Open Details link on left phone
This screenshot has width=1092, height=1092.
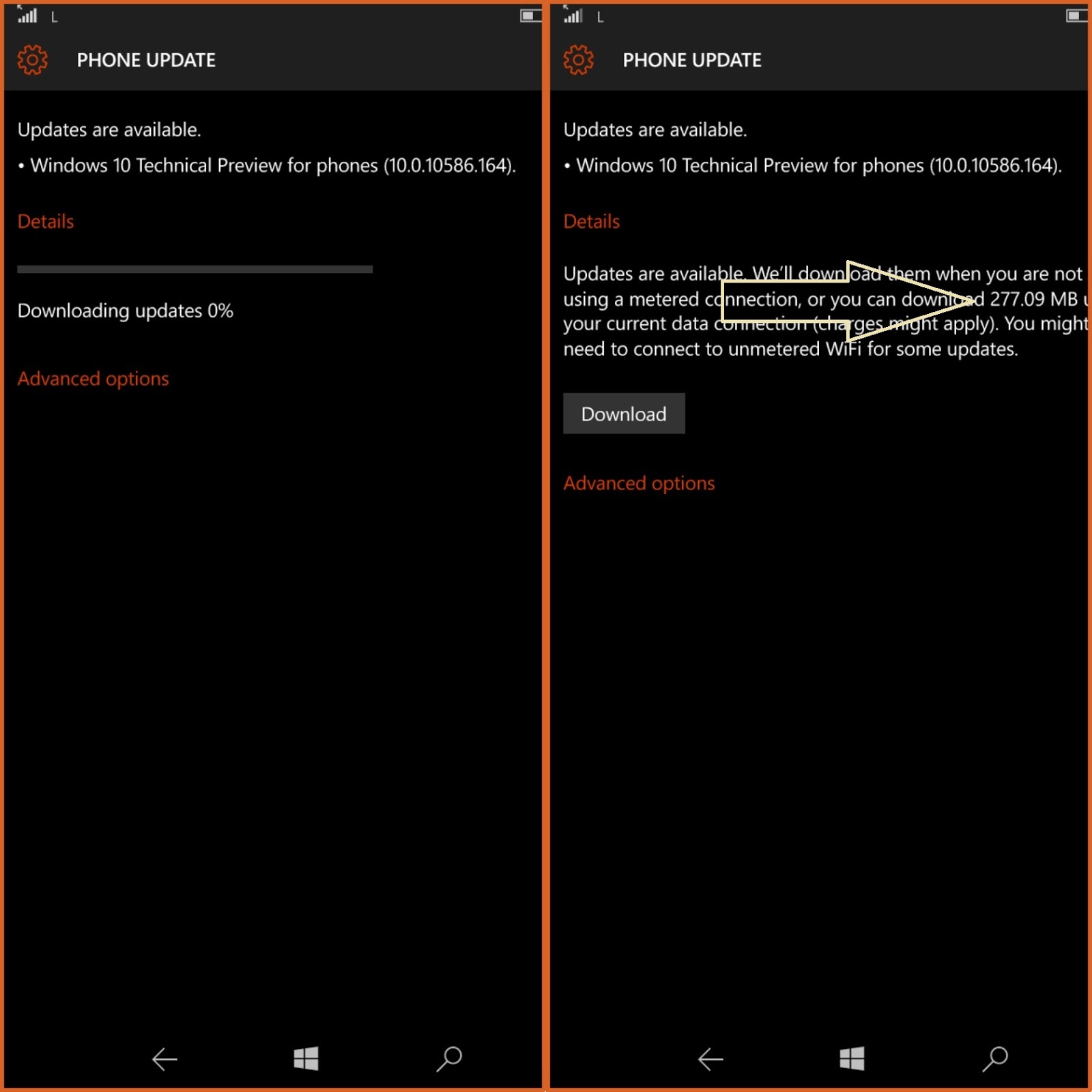pos(46,221)
